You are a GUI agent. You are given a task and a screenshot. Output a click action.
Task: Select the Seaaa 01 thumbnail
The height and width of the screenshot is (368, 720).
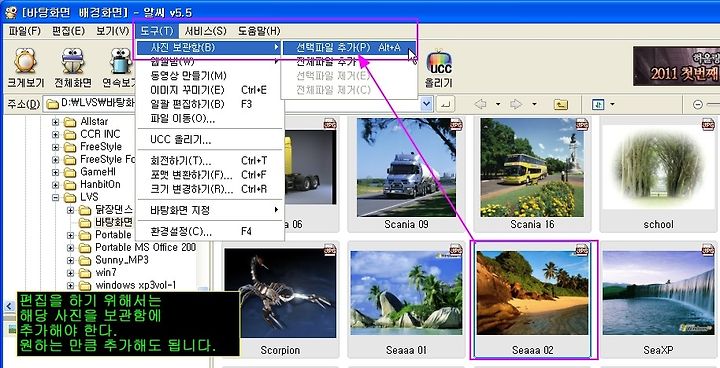click(406, 300)
